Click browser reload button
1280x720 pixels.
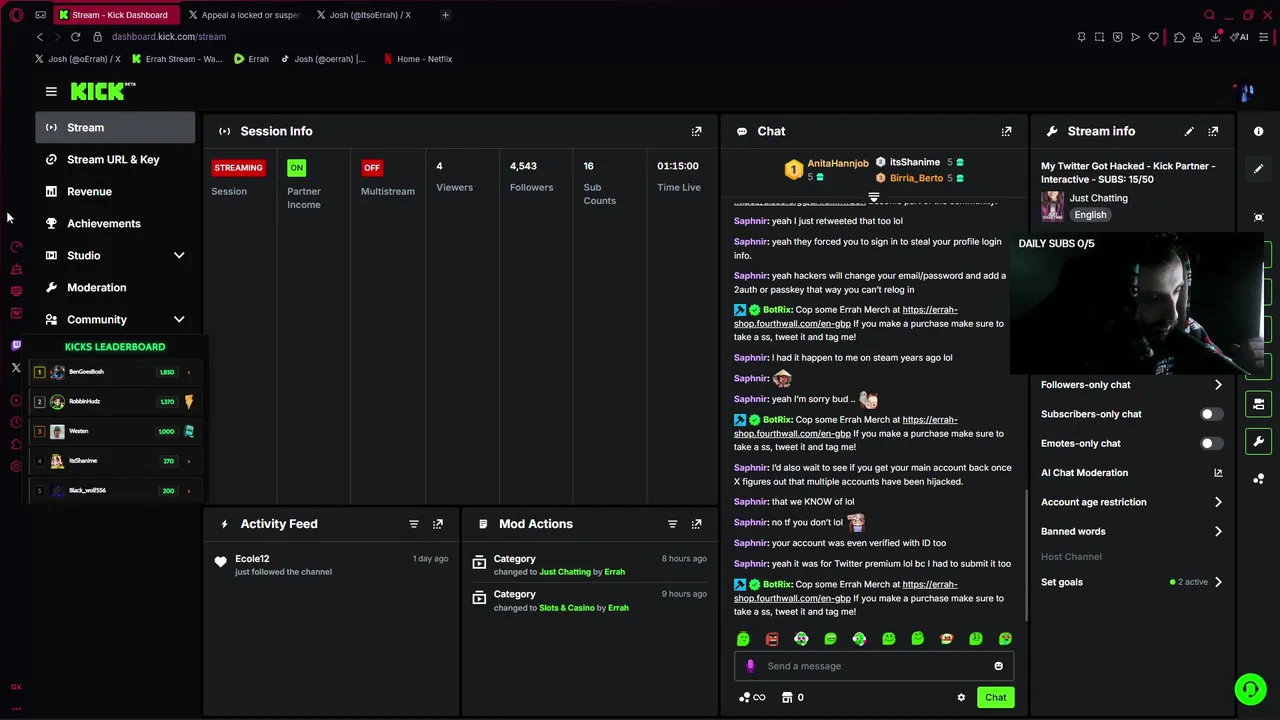(x=75, y=37)
